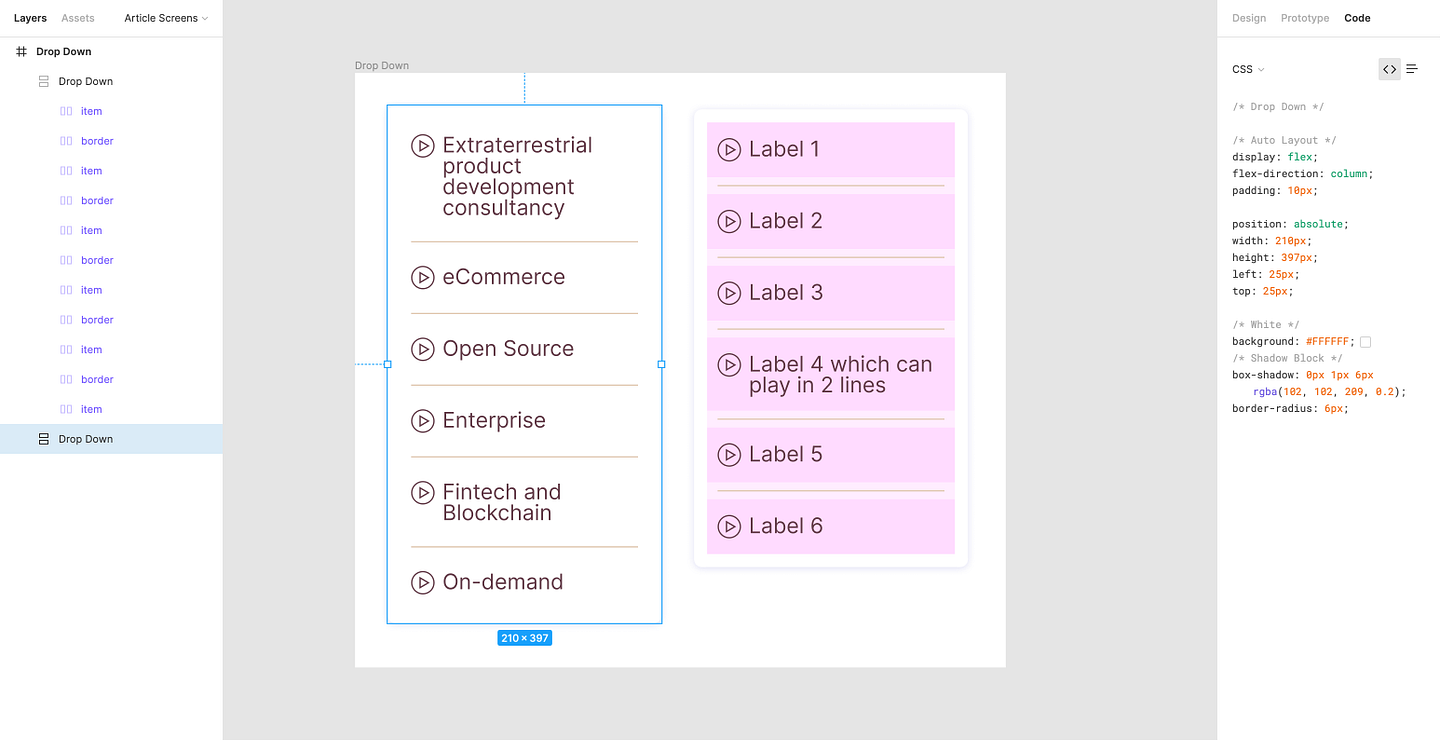Click the play icon beside Open Source
The height and width of the screenshot is (740, 1440).
pyautogui.click(x=423, y=349)
